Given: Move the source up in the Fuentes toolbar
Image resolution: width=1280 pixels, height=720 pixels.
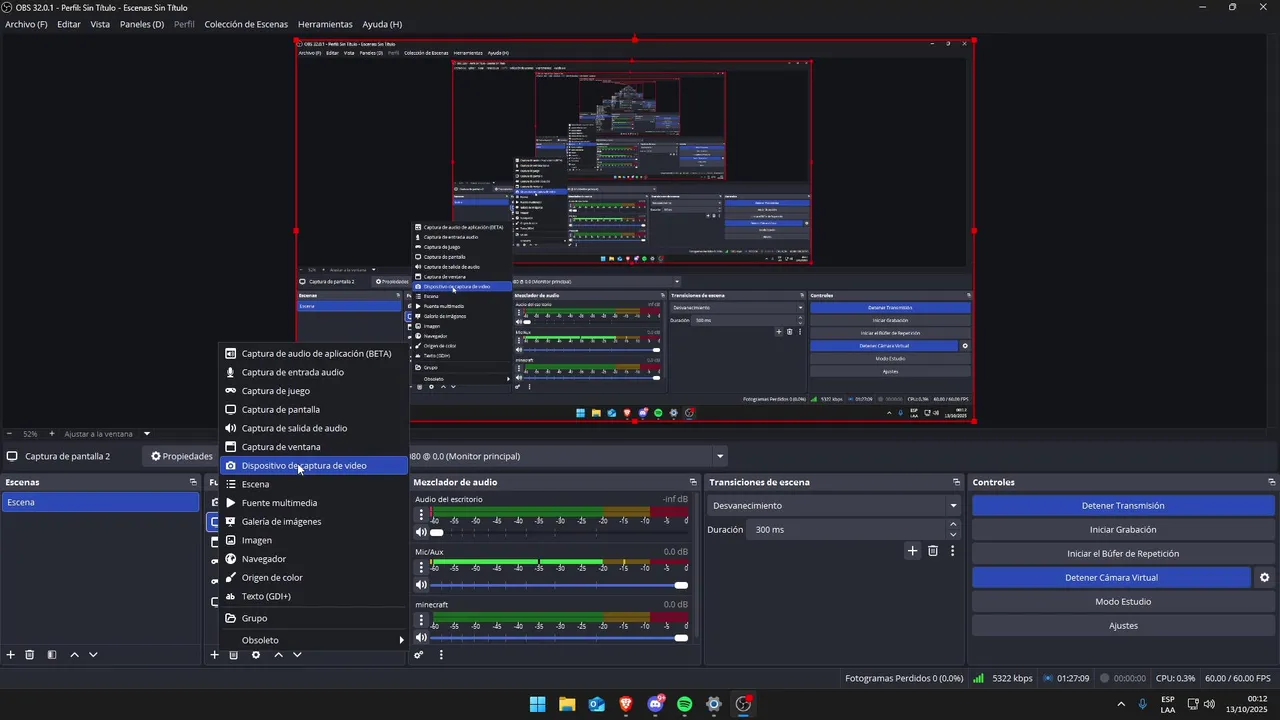Looking at the screenshot, I should pos(278,655).
